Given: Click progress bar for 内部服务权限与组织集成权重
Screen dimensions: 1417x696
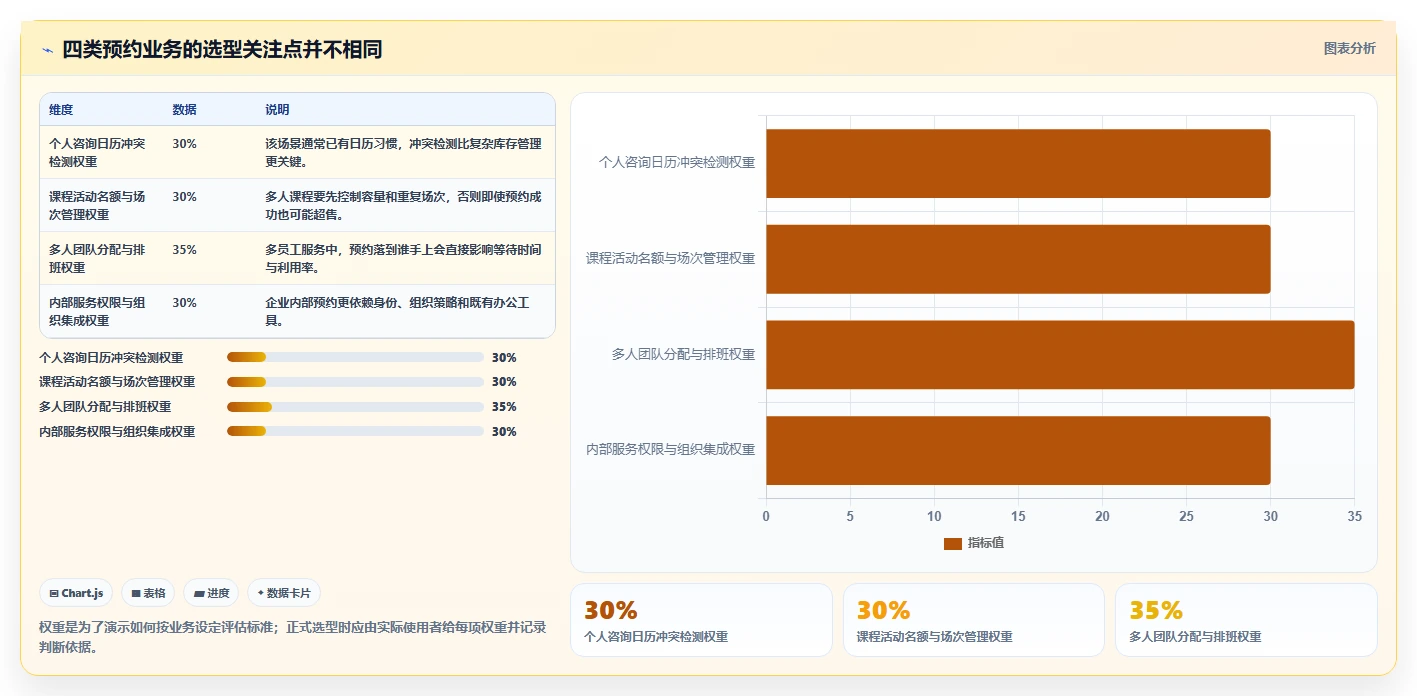Looking at the screenshot, I should coord(355,432).
